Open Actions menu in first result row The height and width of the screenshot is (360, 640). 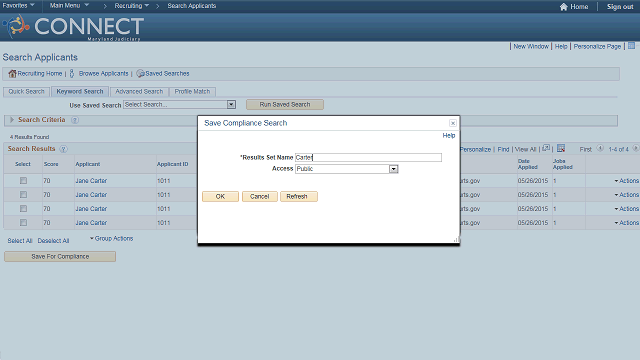[627, 180]
